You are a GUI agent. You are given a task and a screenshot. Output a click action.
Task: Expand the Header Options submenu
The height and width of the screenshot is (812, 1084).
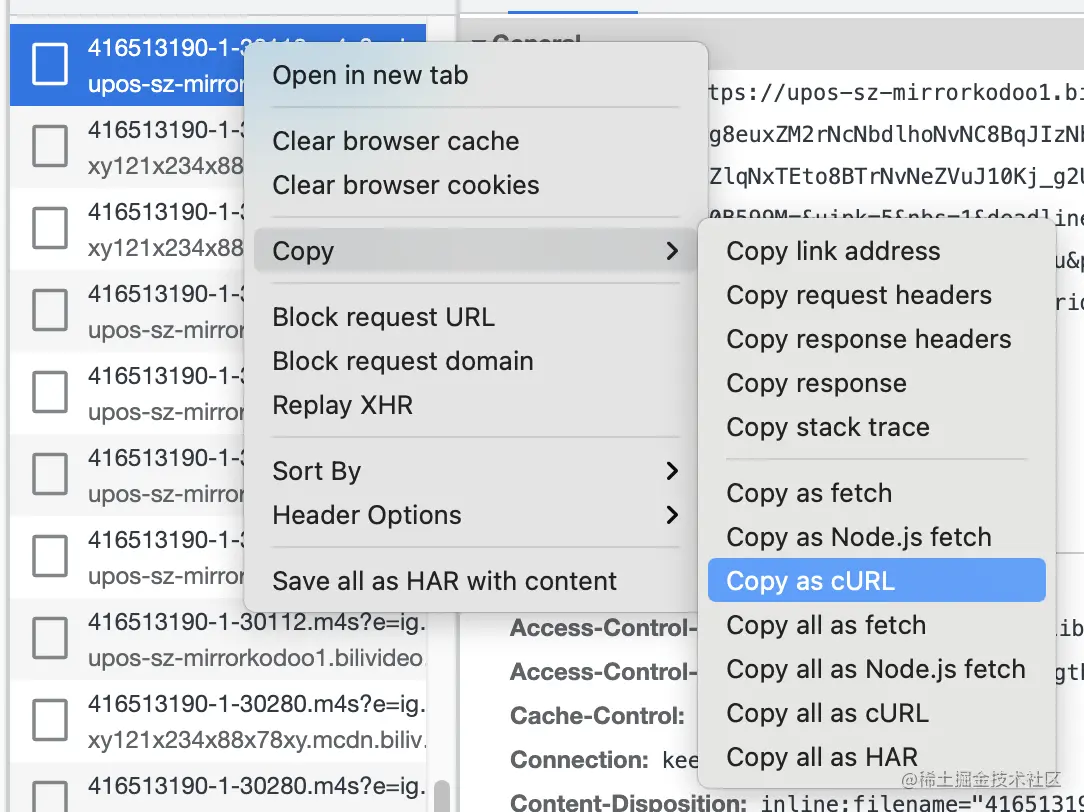[475, 515]
